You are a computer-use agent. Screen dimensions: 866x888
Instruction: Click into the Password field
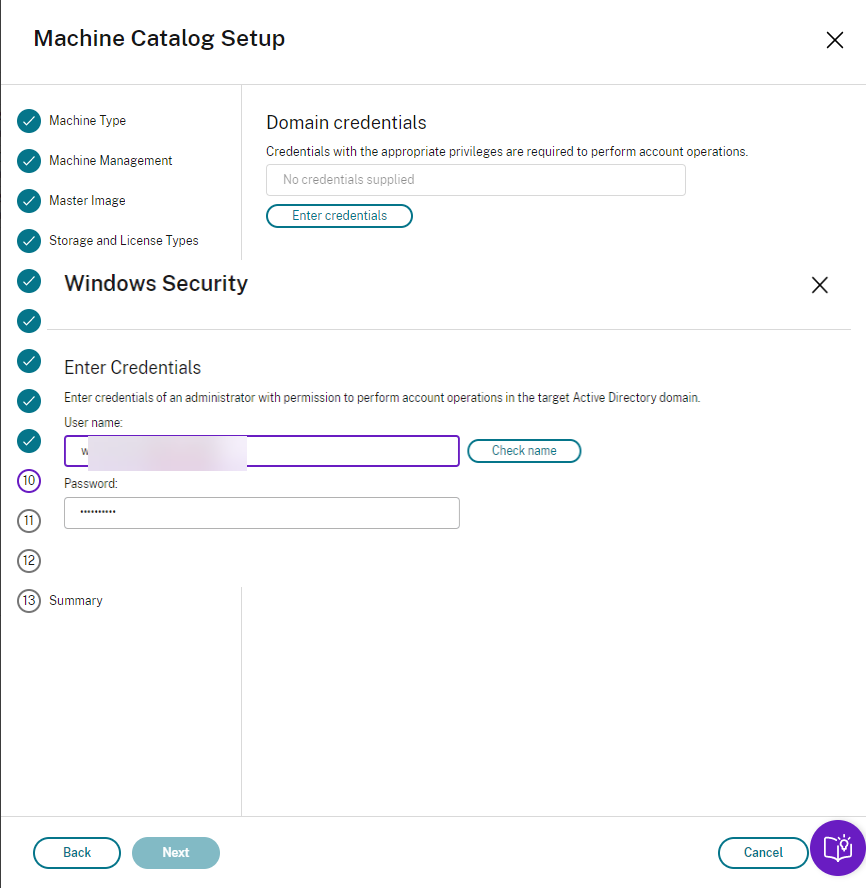(x=261, y=513)
